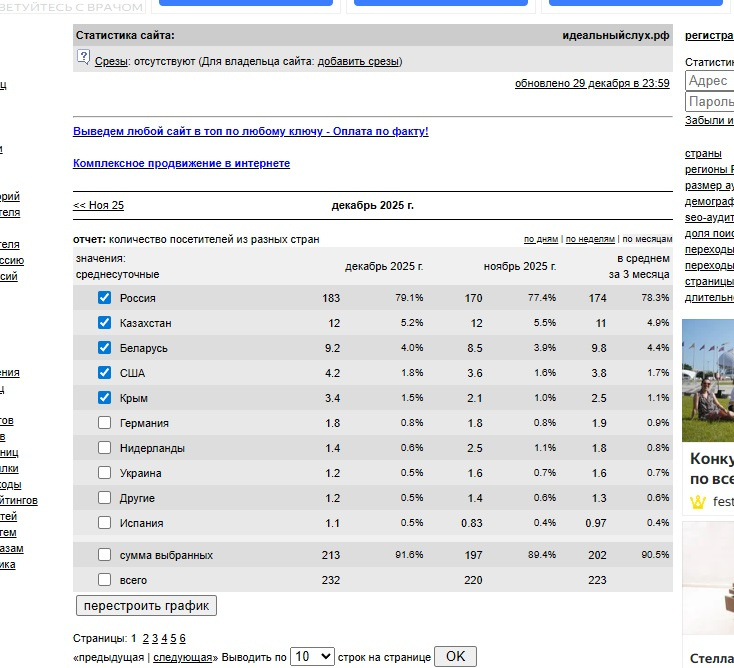Uncheck the Беларусь checkbox

click(x=104, y=348)
